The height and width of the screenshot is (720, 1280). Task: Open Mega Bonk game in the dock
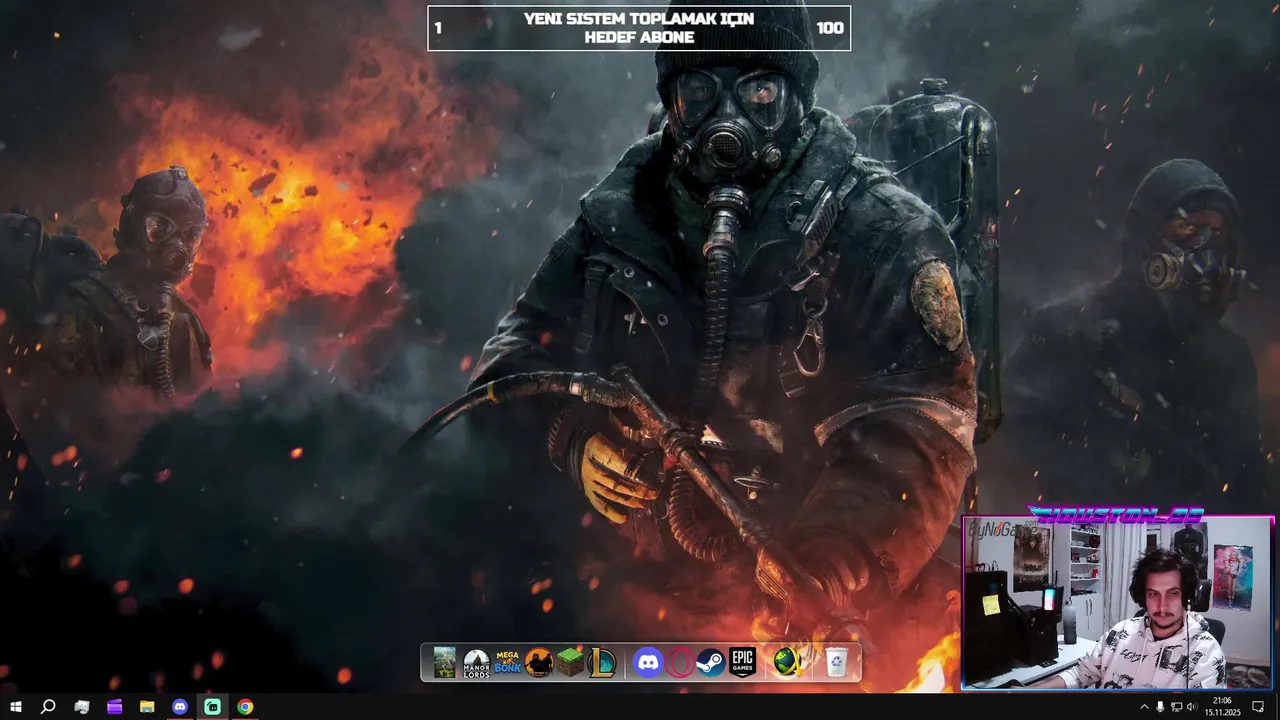click(x=508, y=662)
